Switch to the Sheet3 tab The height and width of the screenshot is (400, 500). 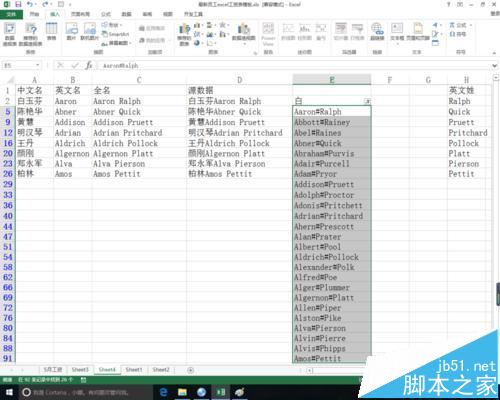click(80, 370)
